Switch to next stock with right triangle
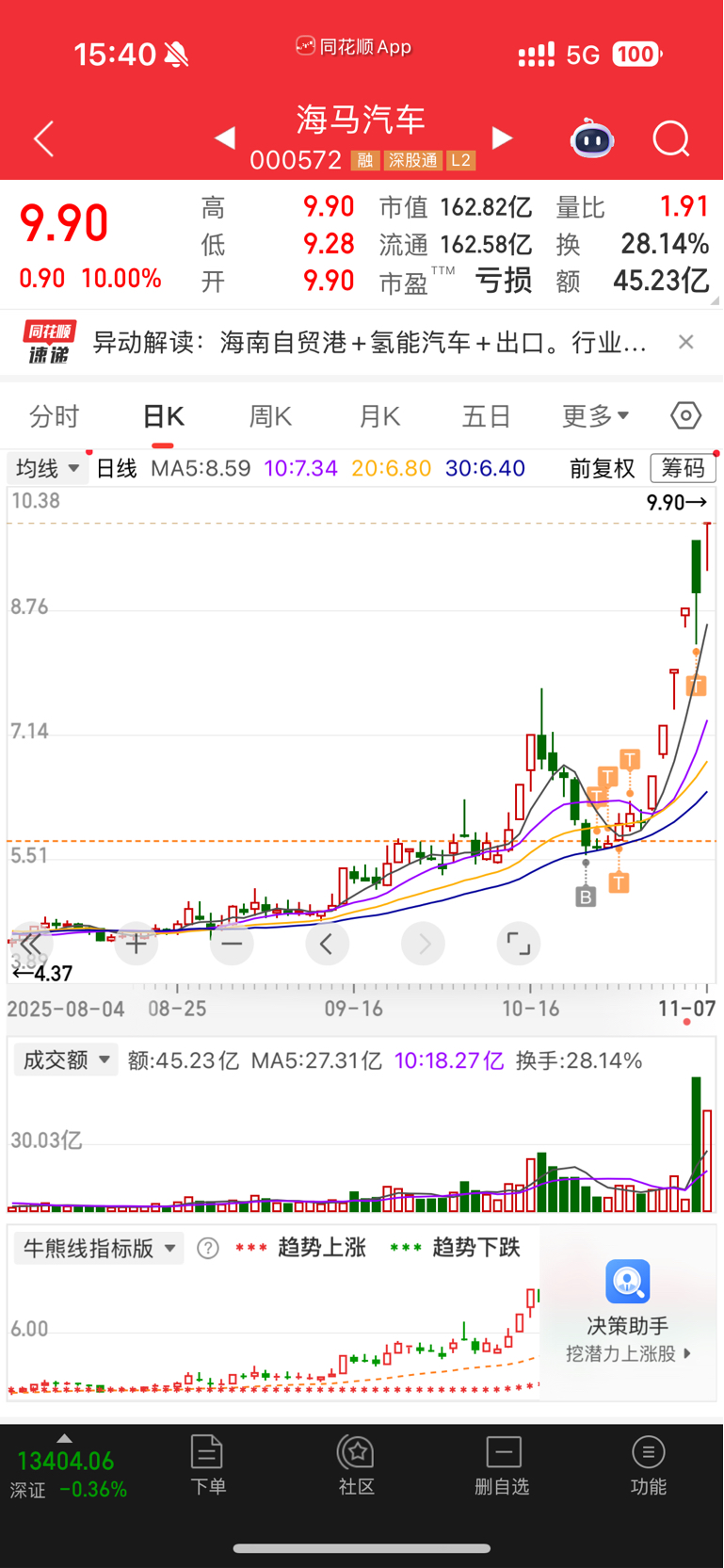Viewport: 724px width, 1568px height. click(503, 138)
